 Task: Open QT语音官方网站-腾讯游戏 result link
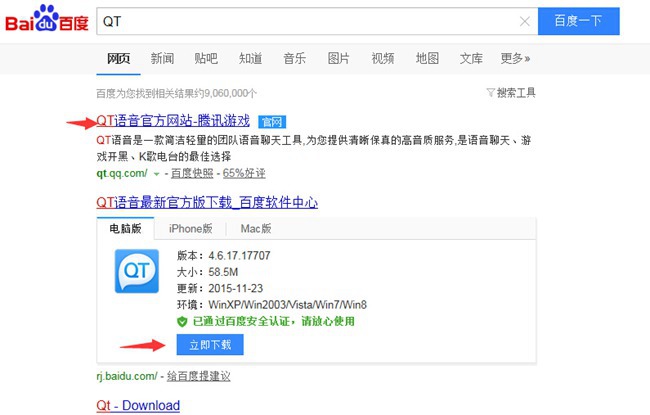pos(173,121)
